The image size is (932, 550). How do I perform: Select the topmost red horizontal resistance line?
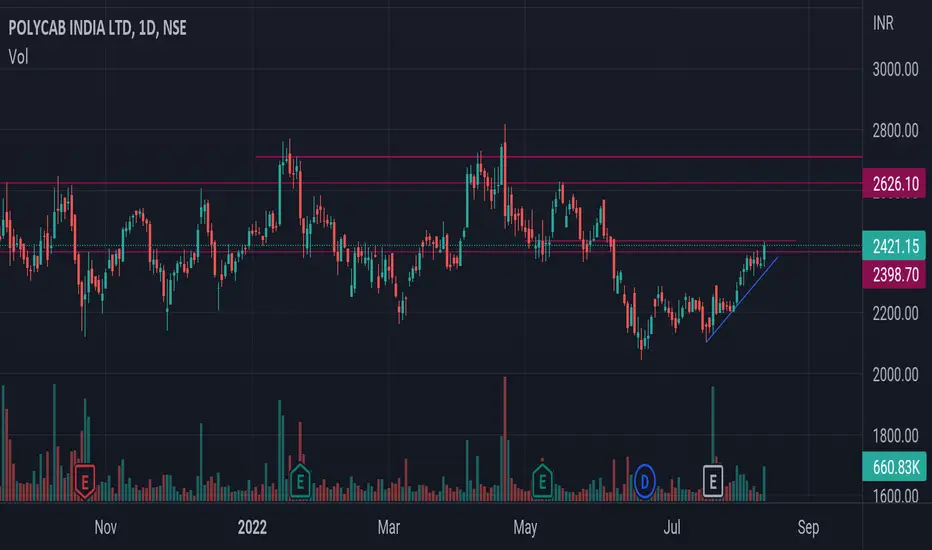click(x=559, y=157)
